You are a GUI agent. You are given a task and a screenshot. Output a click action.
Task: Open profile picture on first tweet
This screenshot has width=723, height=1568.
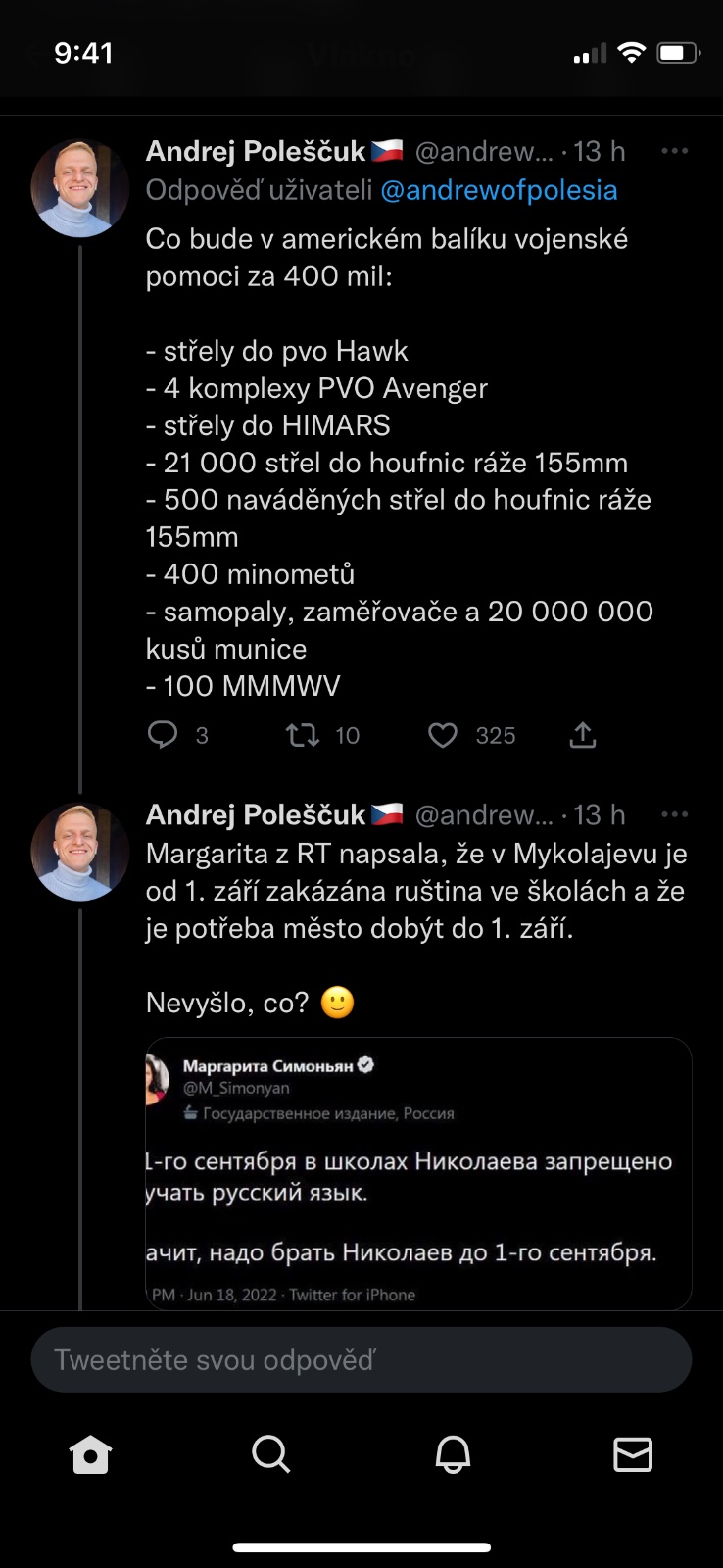(x=80, y=188)
